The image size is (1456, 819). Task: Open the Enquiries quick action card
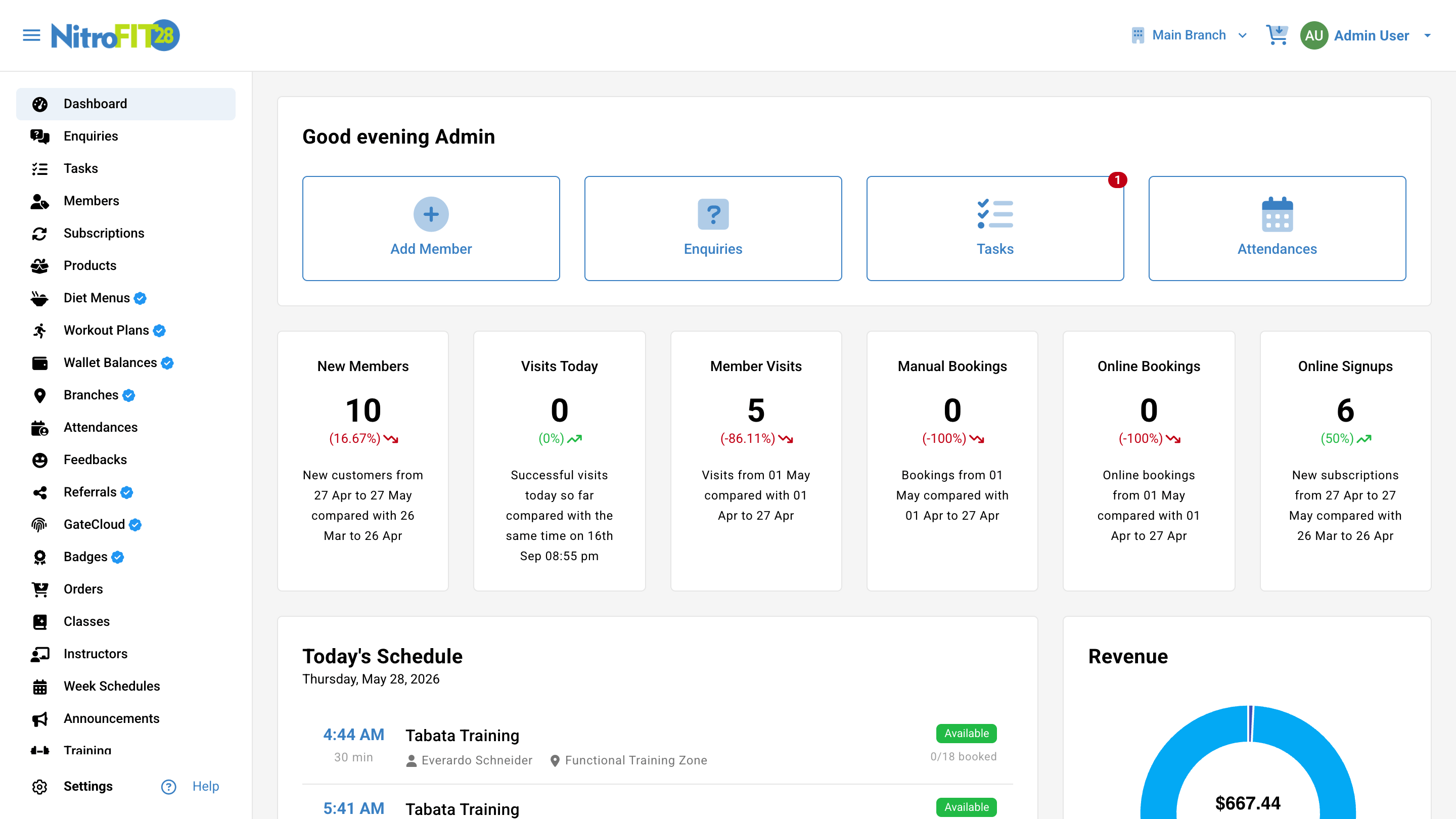713,229
